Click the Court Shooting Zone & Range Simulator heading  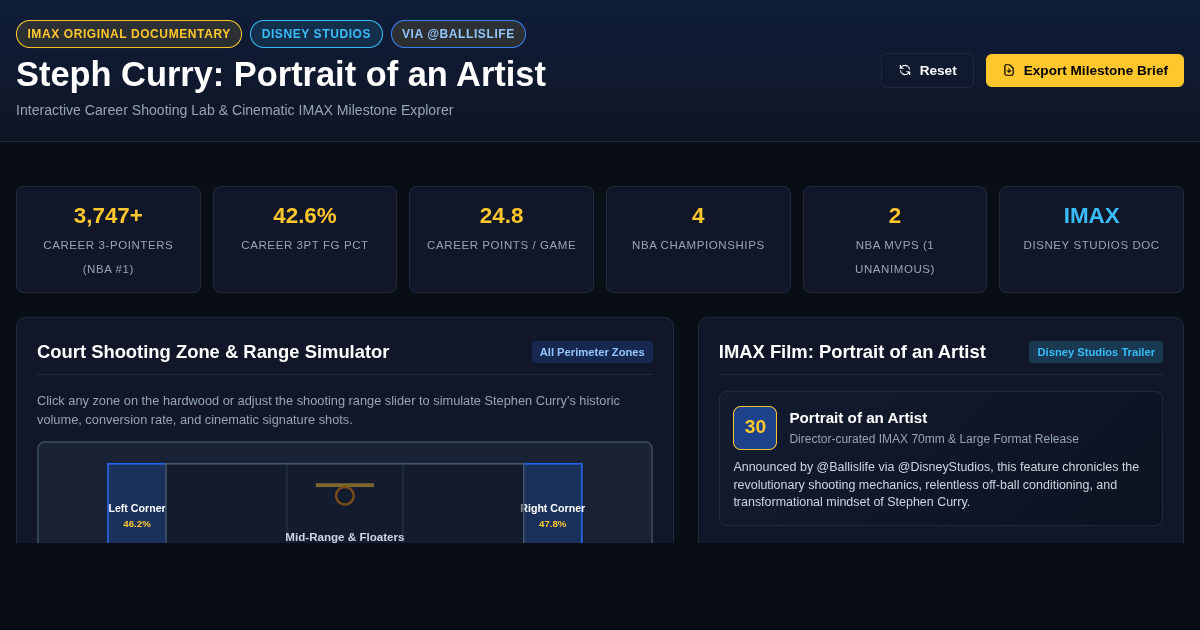(213, 352)
